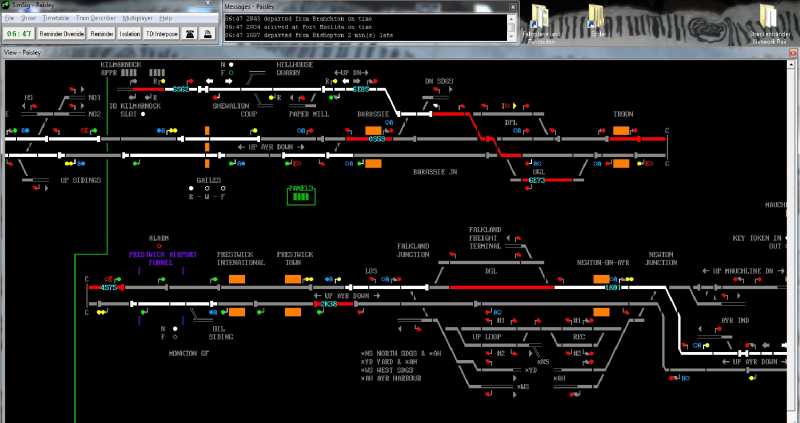Click the first Kilmarnock APPR block indicator
The height and width of the screenshot is (423, 800).
[129, 73]
